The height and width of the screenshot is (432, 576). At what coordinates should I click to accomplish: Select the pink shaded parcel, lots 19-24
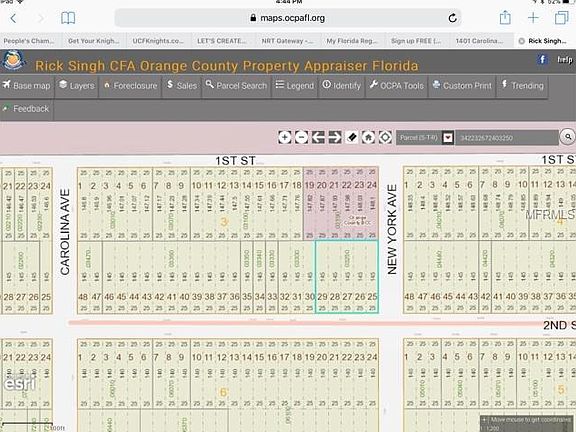coord(341,203)
